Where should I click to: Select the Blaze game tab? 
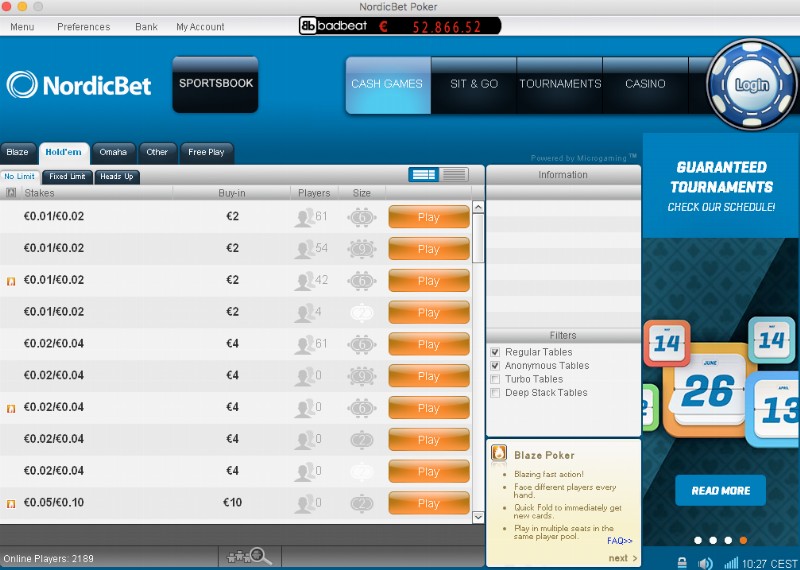tap(18, 153)
